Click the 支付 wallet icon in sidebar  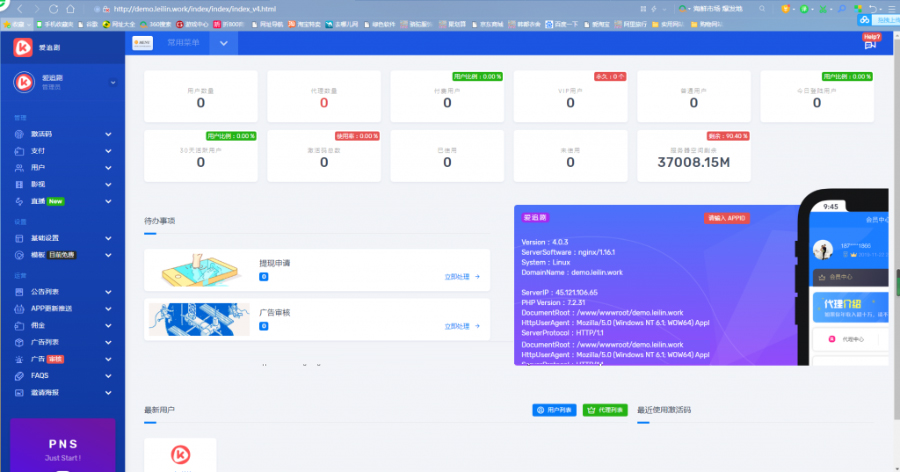[x=19, y=151]
